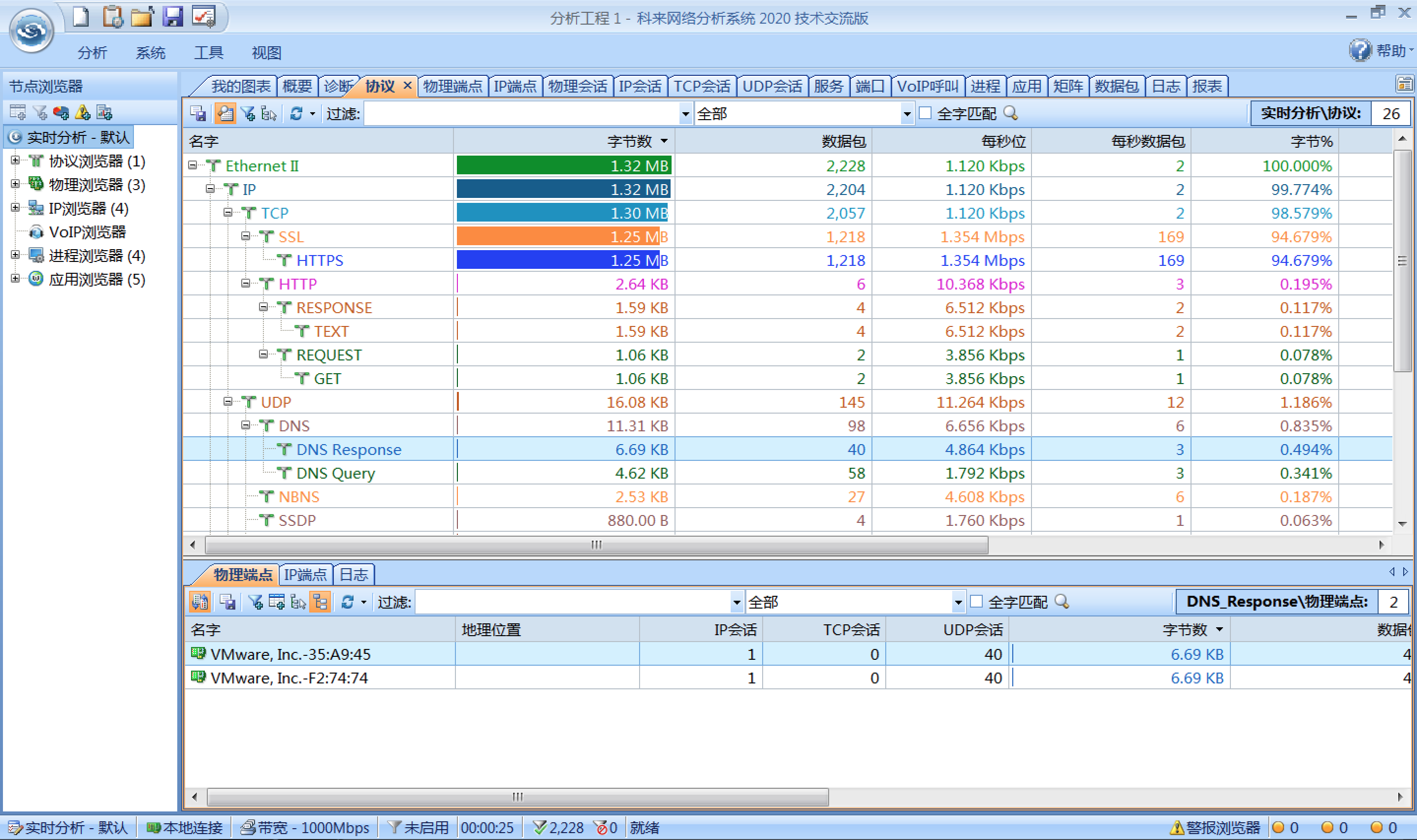Image resolution: width=1417 pixels, height=840 pixels.
Task: Open the upper 全部 dropdown list
Action: [x=906, y=114]
